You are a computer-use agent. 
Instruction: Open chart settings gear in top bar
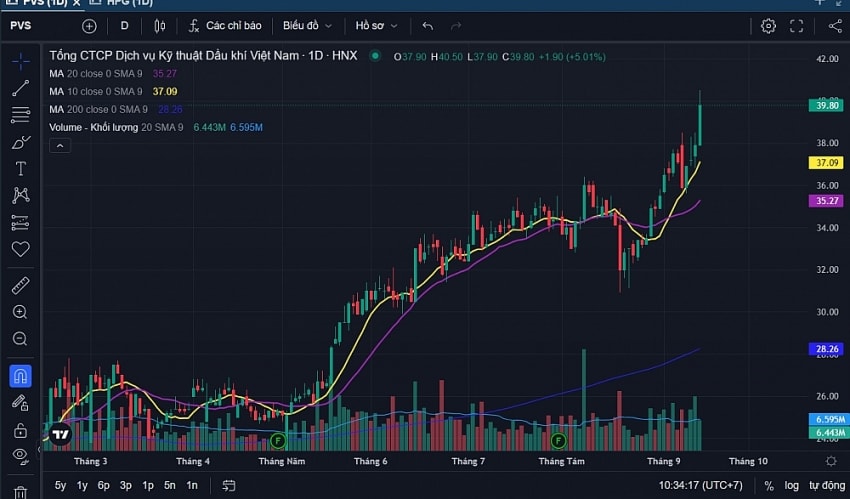coord(768,26)
